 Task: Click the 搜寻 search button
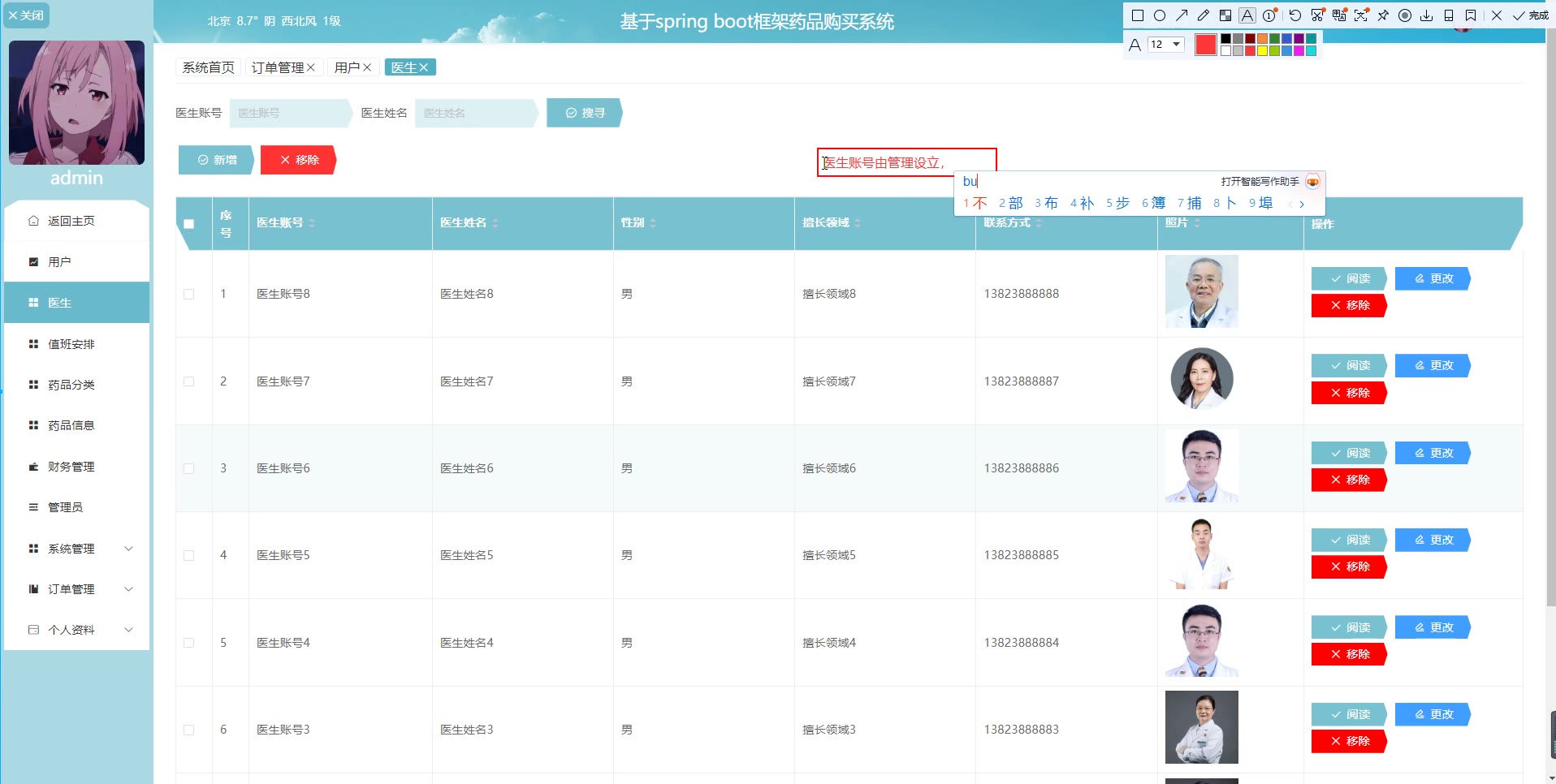tap(585, 113)
